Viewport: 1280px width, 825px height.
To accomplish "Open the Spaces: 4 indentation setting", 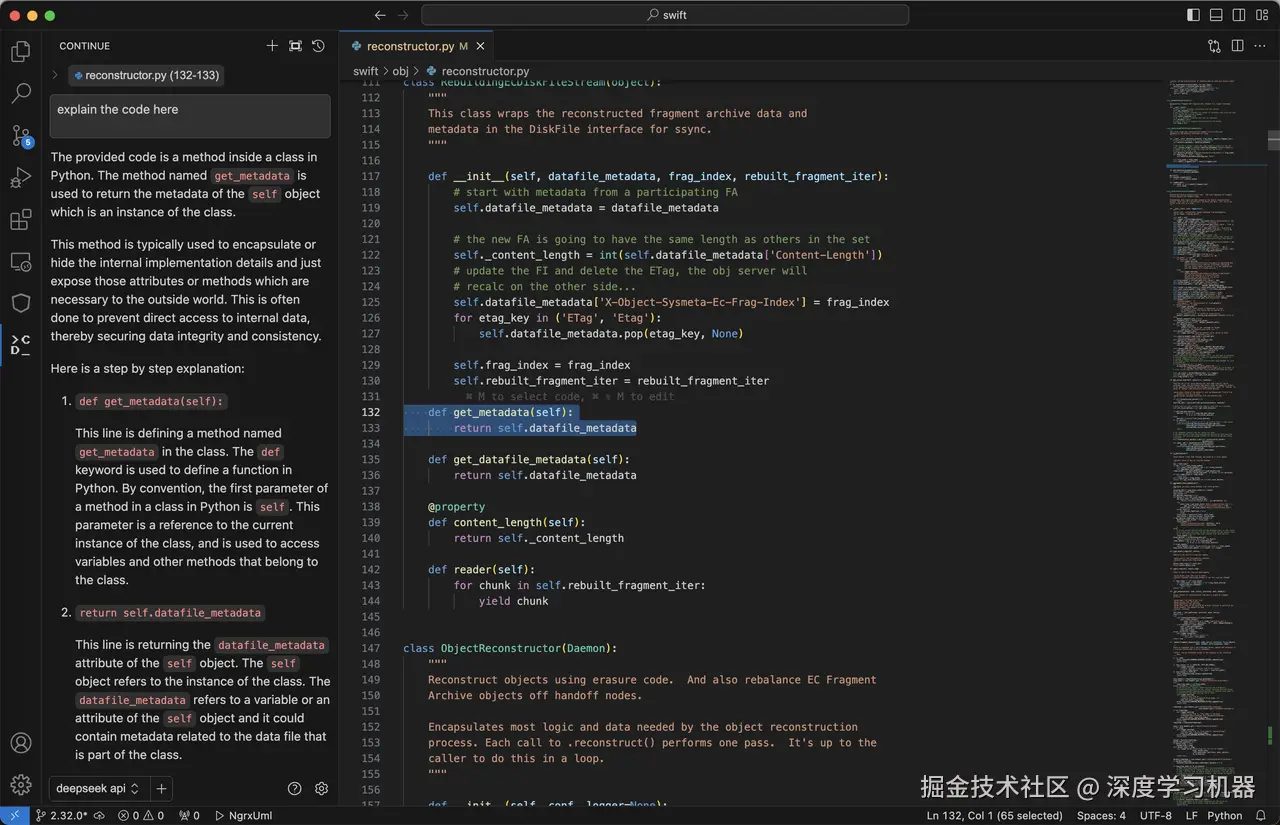I will (x=1101, y=816).
